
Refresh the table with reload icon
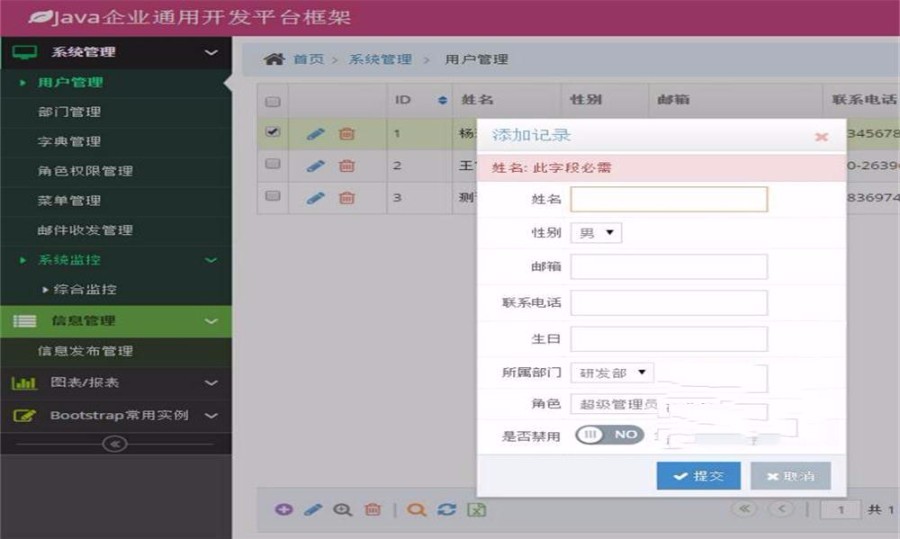[447, 509]
